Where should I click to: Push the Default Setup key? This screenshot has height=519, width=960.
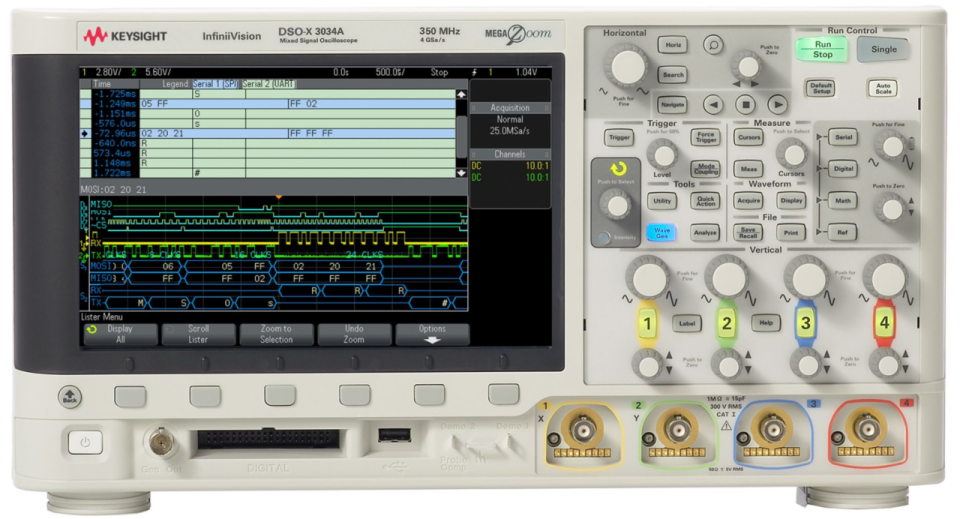[x=821, y=88]
